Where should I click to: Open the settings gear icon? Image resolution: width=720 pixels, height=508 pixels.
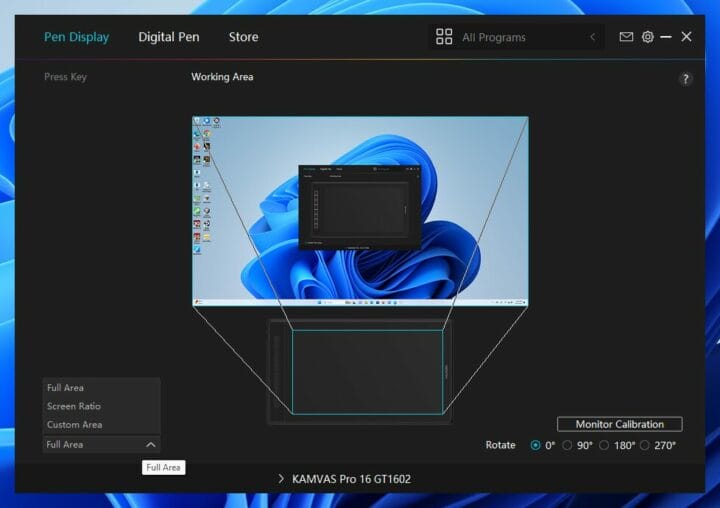tap(647, 37)
